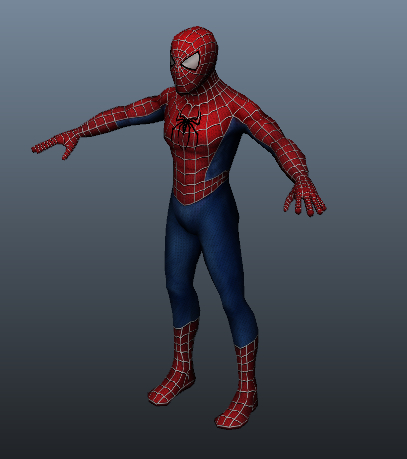
Task: Click the front foot's toe area
Action: 228,421
